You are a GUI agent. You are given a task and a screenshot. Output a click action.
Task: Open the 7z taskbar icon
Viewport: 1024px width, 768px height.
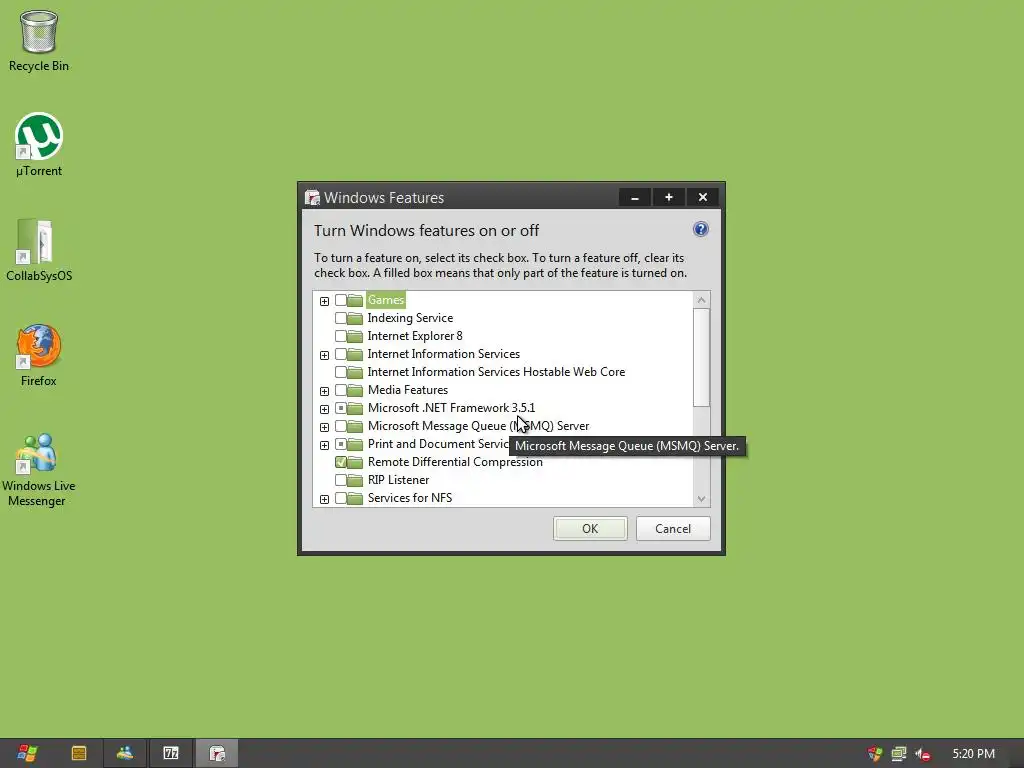pyautogui.click(x=171, y=753)
